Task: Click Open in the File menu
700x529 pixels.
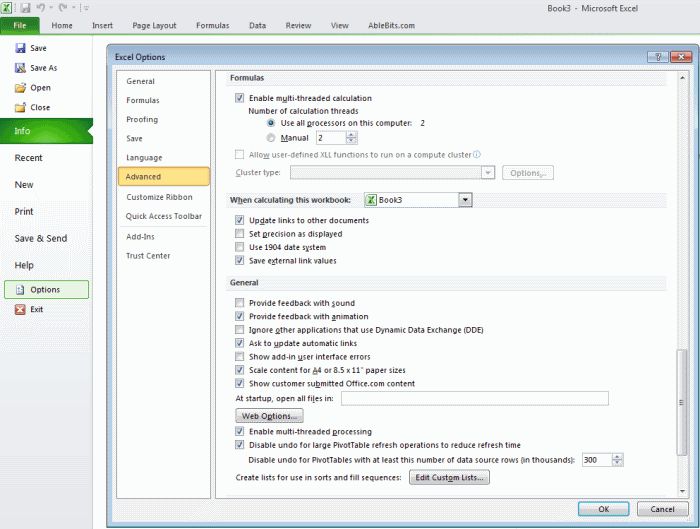Action: click(x=33, y=87)
